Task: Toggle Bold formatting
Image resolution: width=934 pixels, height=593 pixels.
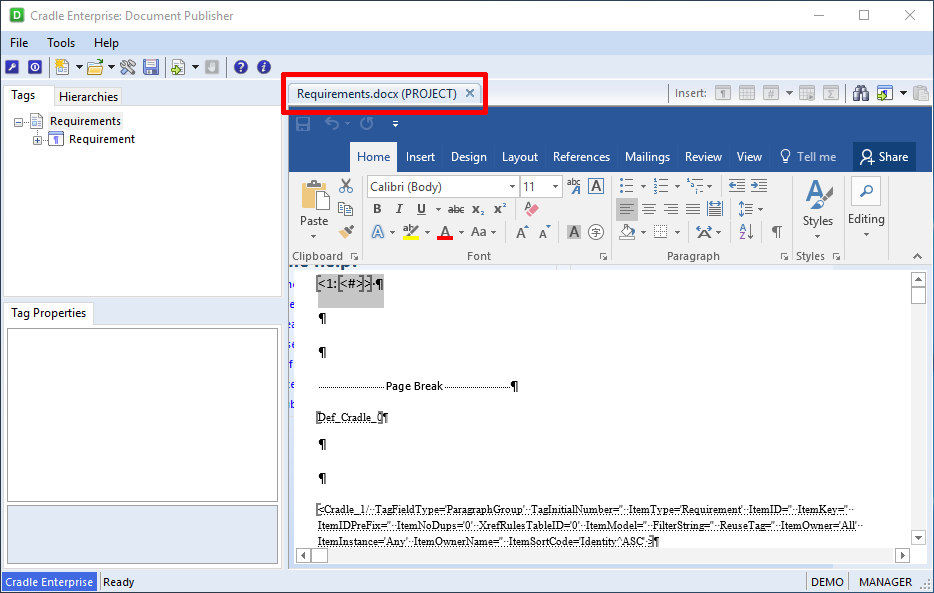Action: [x=377, y=209]
